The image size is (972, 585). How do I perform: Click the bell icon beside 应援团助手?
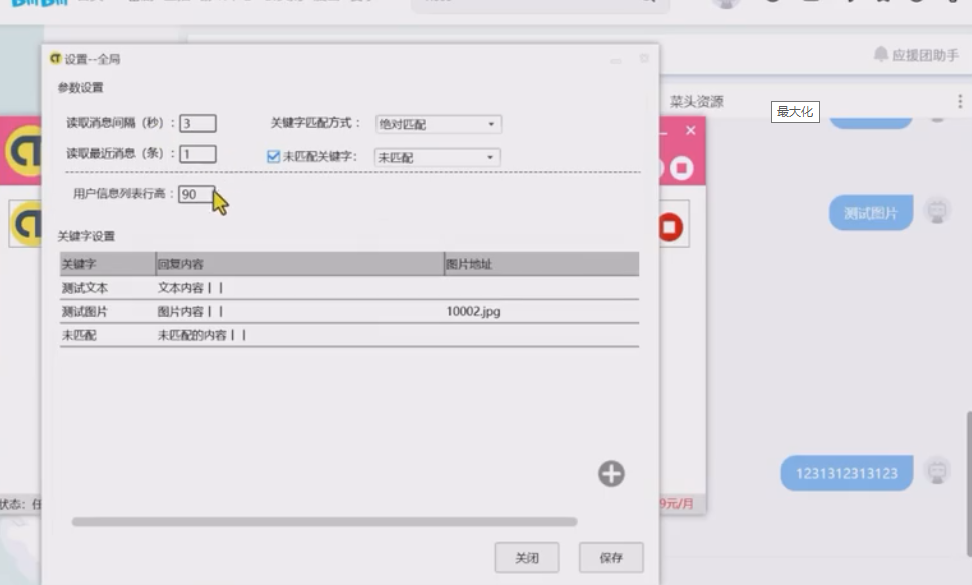tap(880, 54)
